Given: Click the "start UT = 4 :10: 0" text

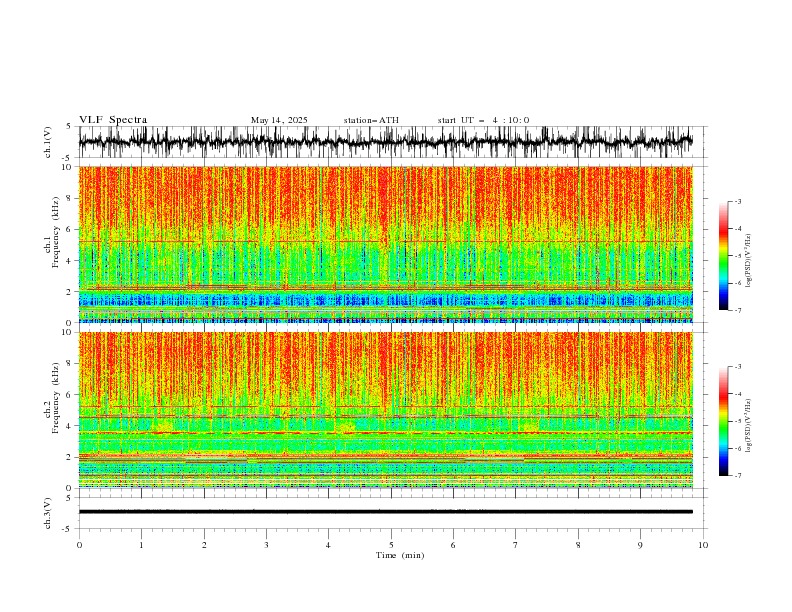Looking at the screenshot, I should [483, 120].
